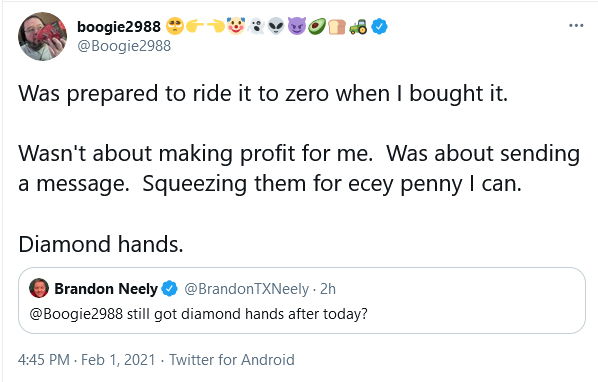
Task: Open Brandon Neely's quoted tweet card
Action: click(x=302, y=300)
